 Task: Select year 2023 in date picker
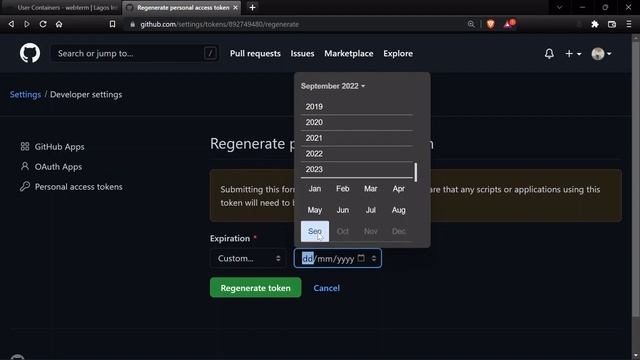pos(357,169)
